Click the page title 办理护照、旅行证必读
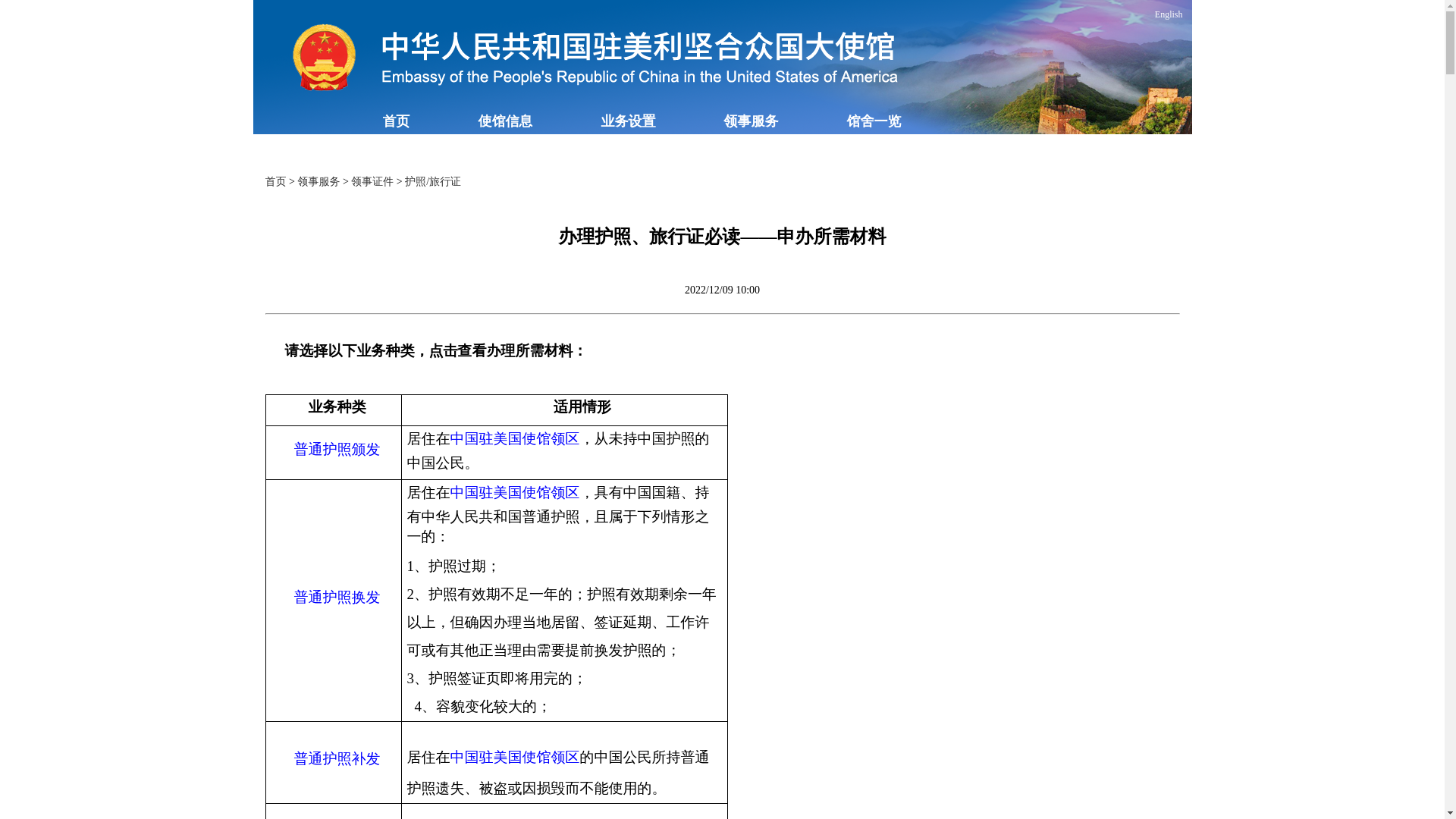The height and width of the screenshot is (819, 1456). click(722, 237)
